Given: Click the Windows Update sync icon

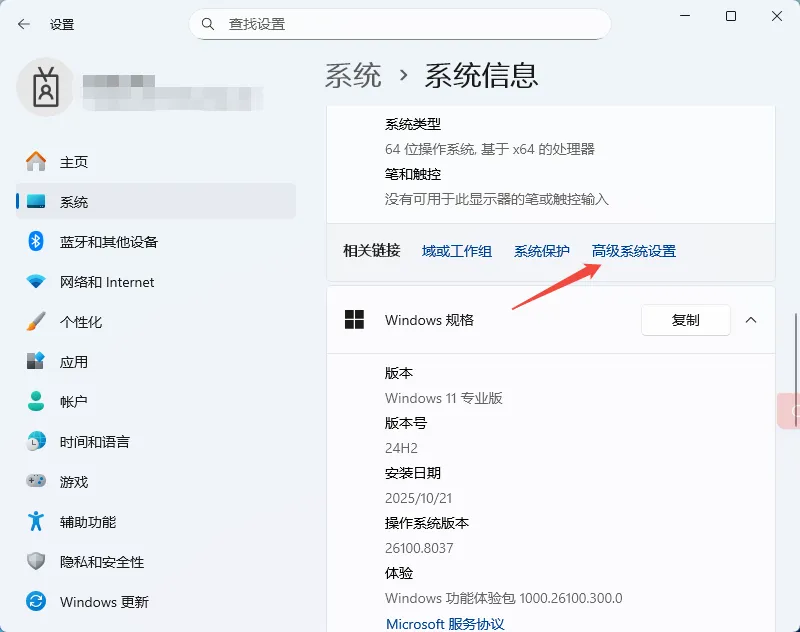Looking at the screenshot, I should coord(36,601).
